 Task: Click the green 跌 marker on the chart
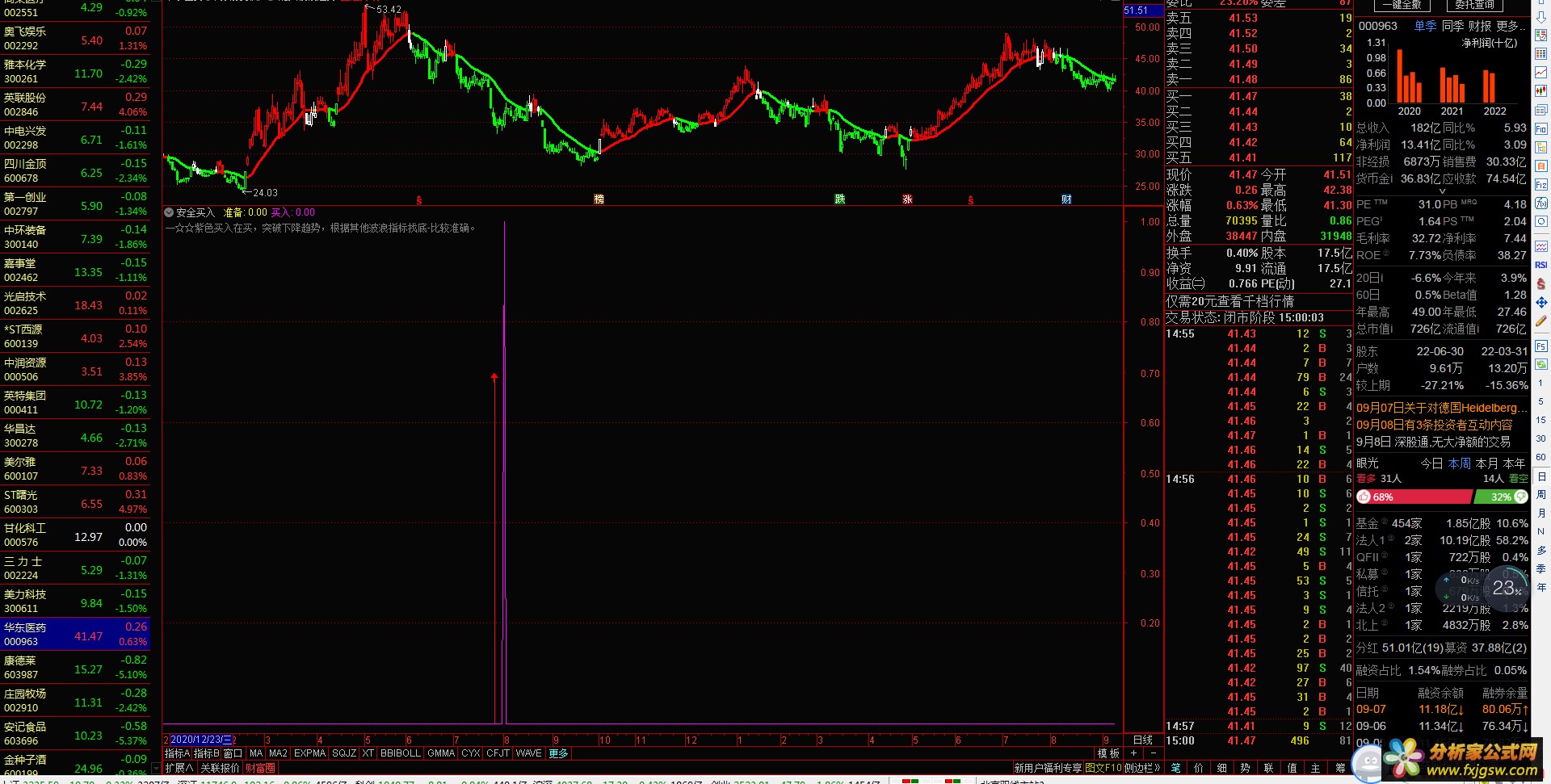point(840,199)
